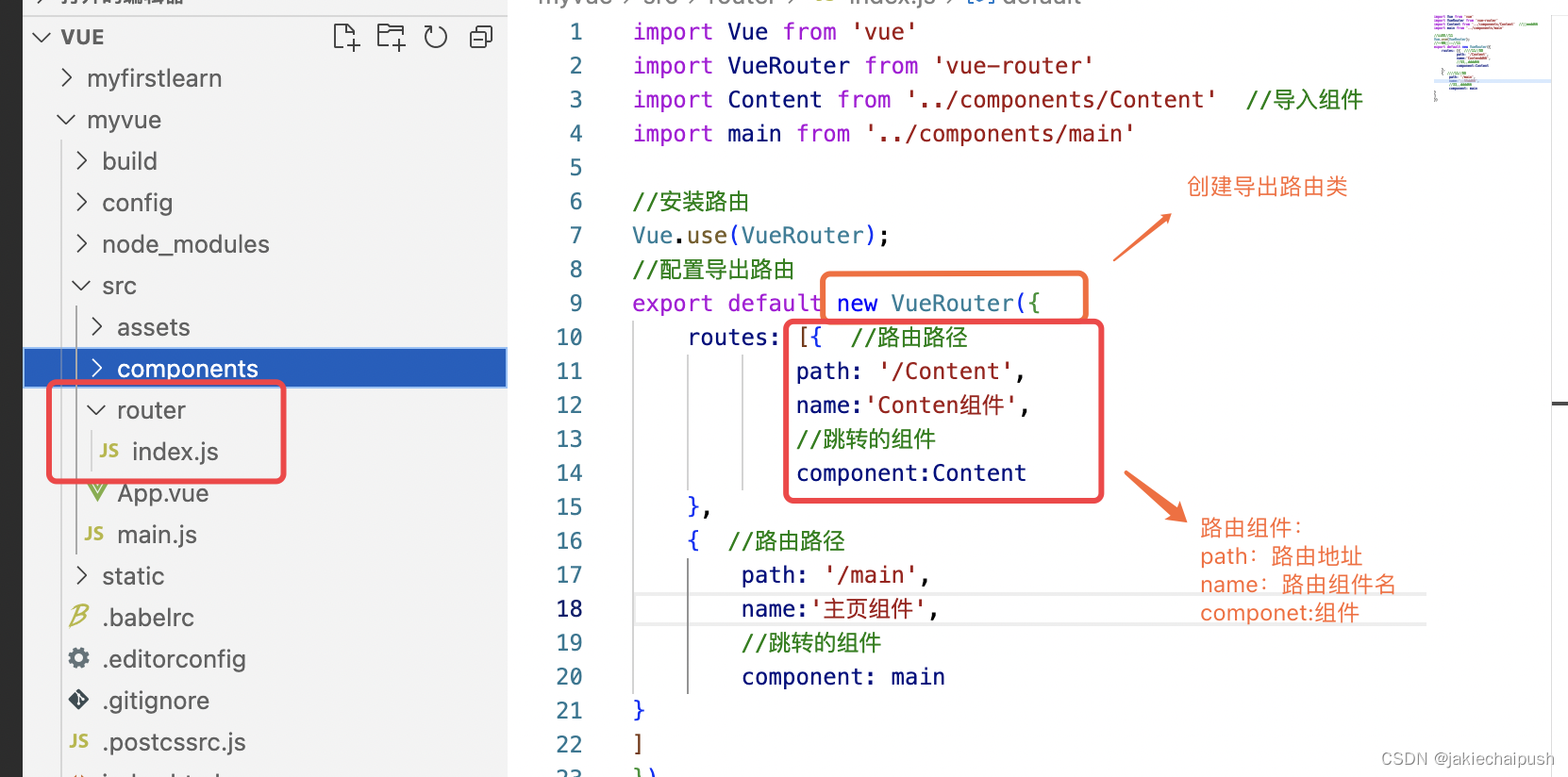Open the index.js file in router
This screenshot has width=1568, height=777.
click(x=175, y=452)
